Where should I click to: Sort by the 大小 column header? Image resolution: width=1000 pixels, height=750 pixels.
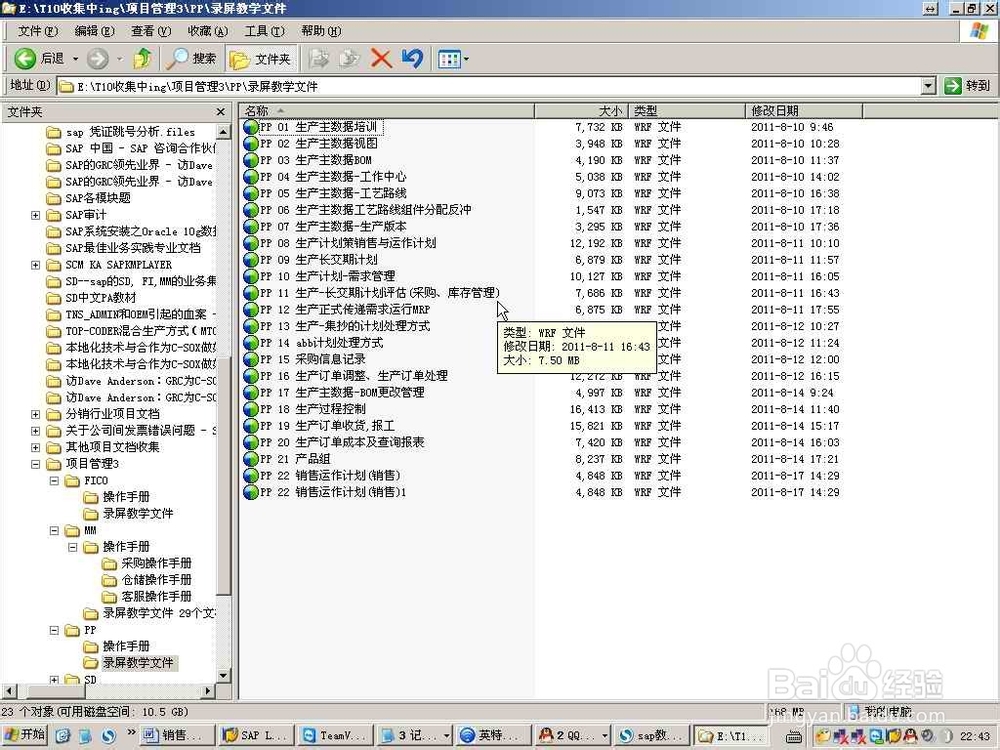tap(582, 111)
